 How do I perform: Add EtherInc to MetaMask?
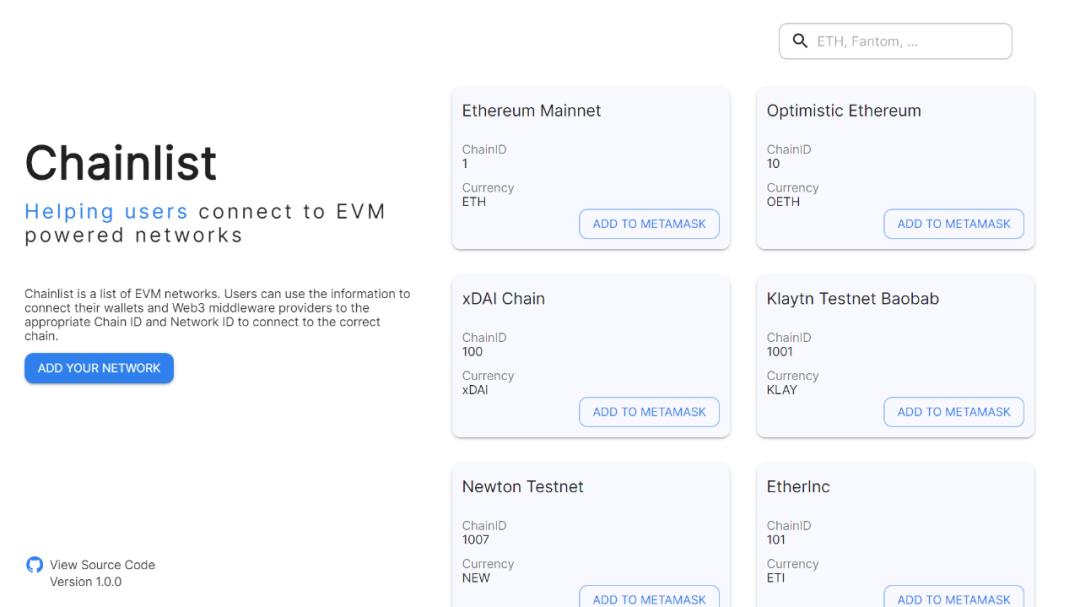pyautogui.click(x=953, y=598)
